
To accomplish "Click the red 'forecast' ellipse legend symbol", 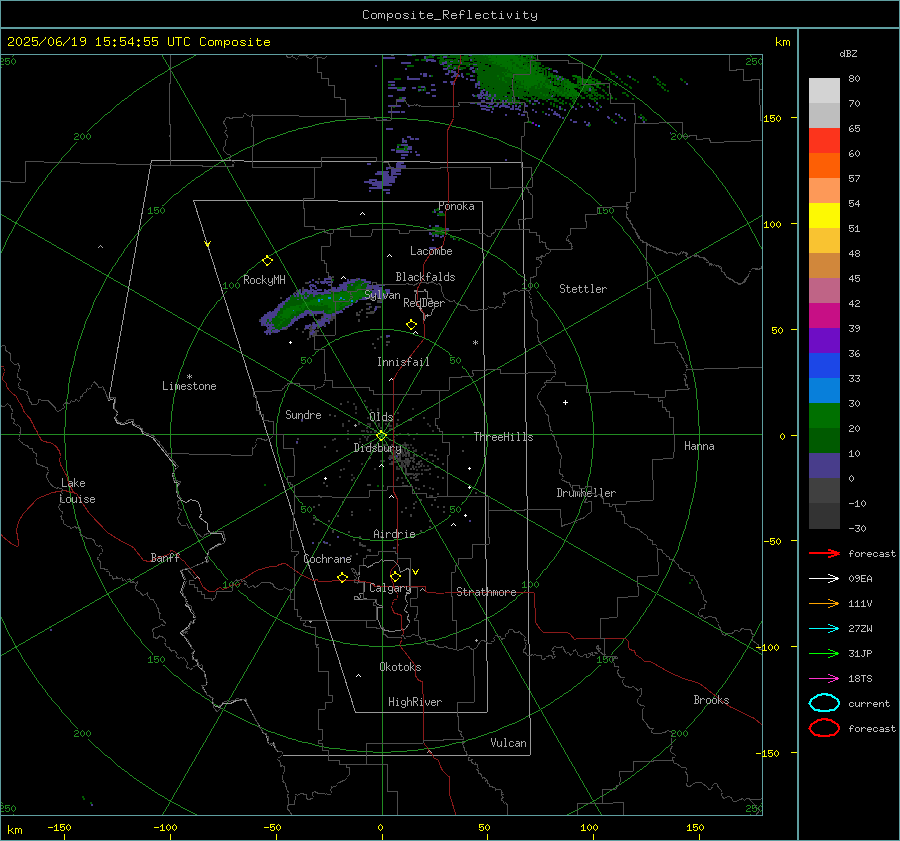I will click(x=824, y=728).
